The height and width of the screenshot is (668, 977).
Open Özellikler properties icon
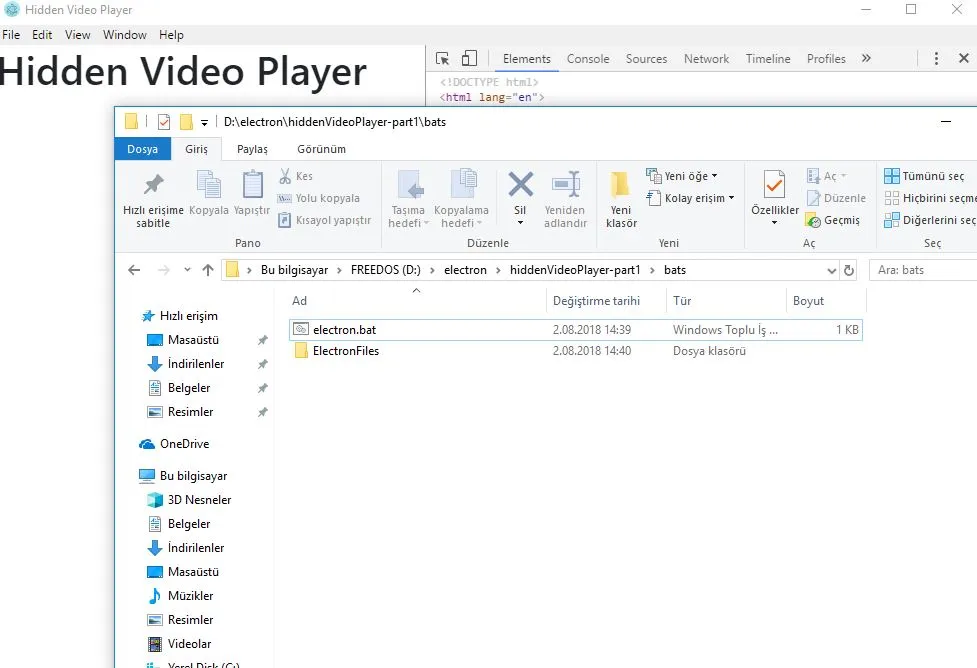coord(774,185)
